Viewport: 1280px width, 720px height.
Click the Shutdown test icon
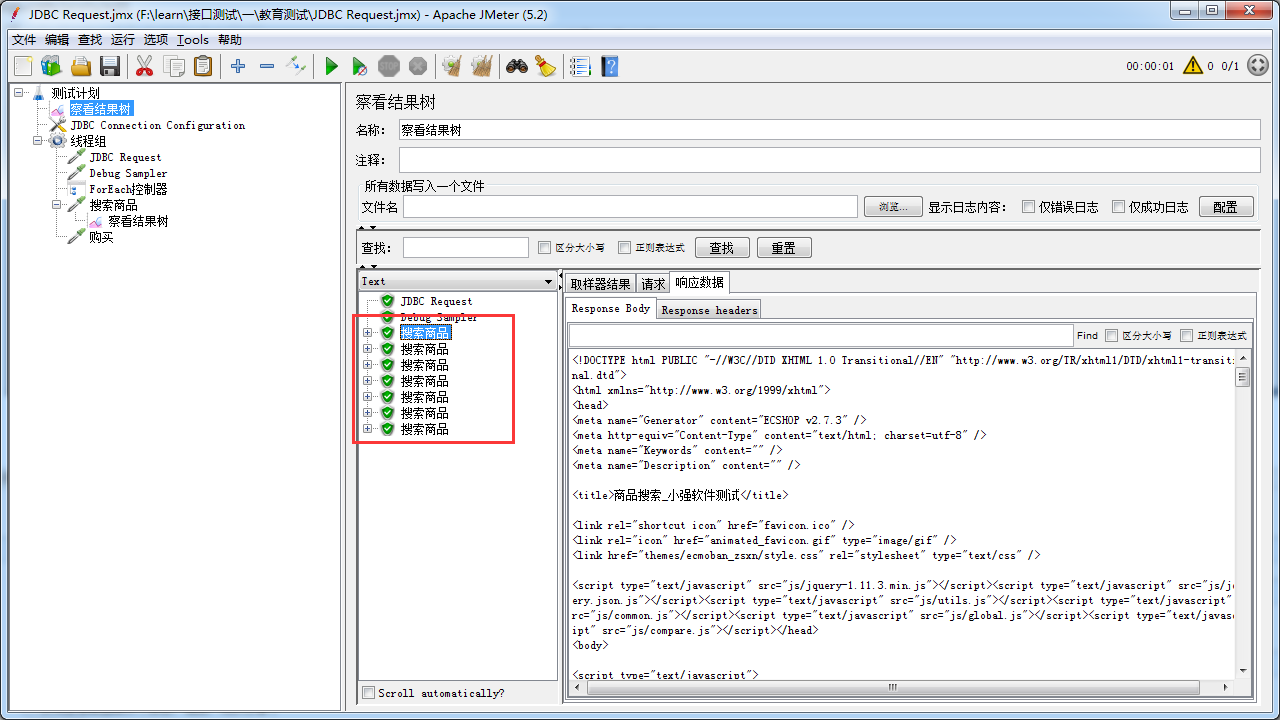(x=418, y=66)
